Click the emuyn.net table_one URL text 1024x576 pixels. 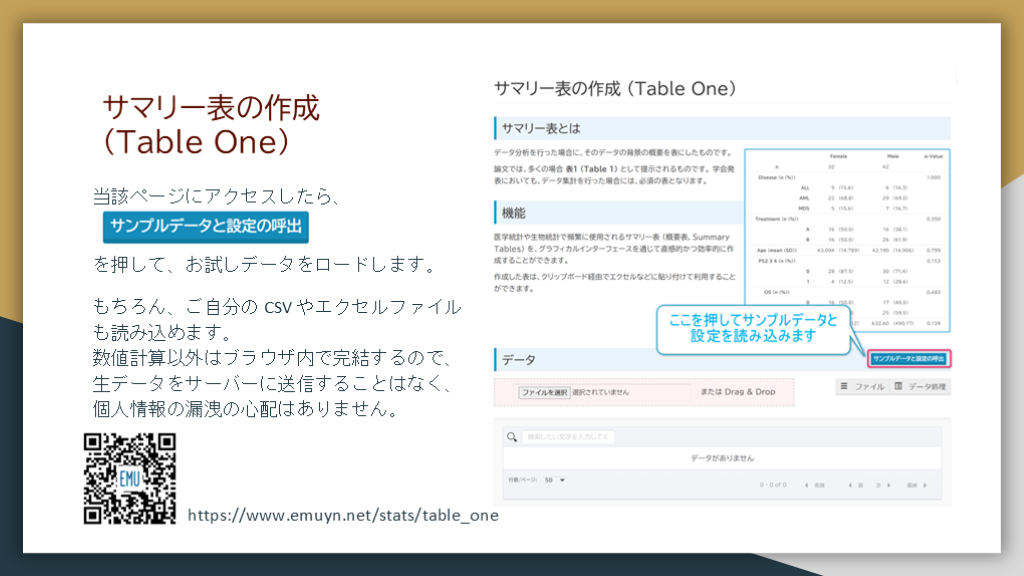click(x=342, y=515)
